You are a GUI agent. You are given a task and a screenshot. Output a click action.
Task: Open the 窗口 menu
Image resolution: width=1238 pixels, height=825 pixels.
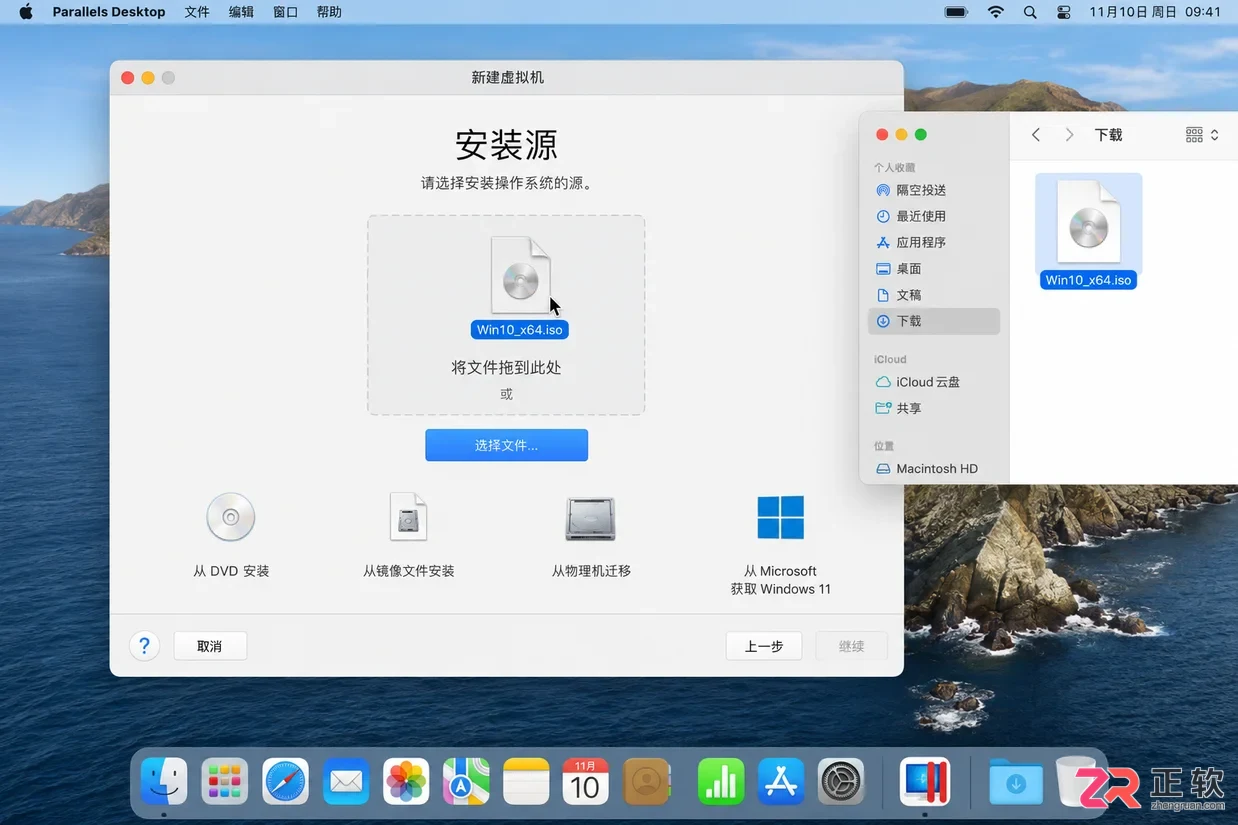[x=285, y=12]
